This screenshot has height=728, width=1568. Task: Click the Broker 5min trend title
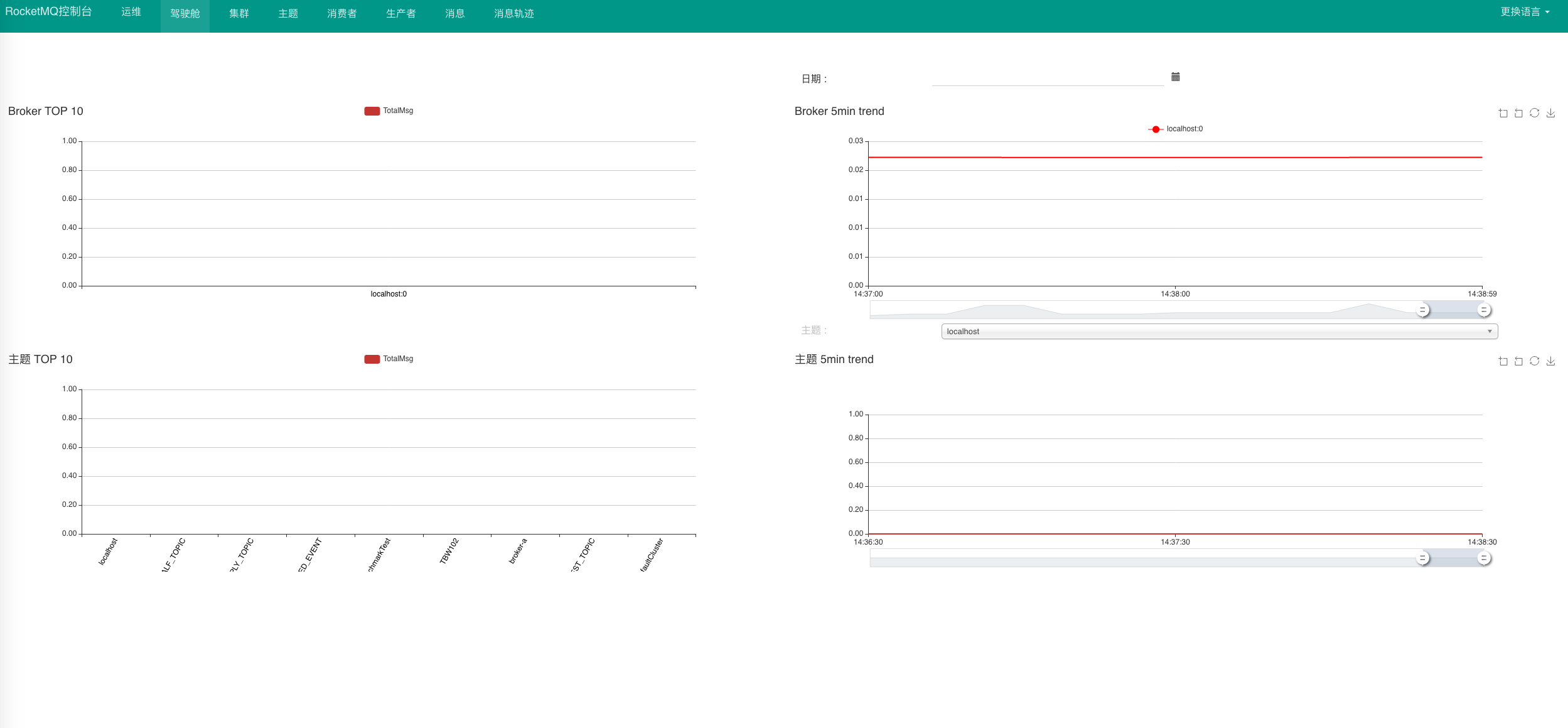pos(839,111)
